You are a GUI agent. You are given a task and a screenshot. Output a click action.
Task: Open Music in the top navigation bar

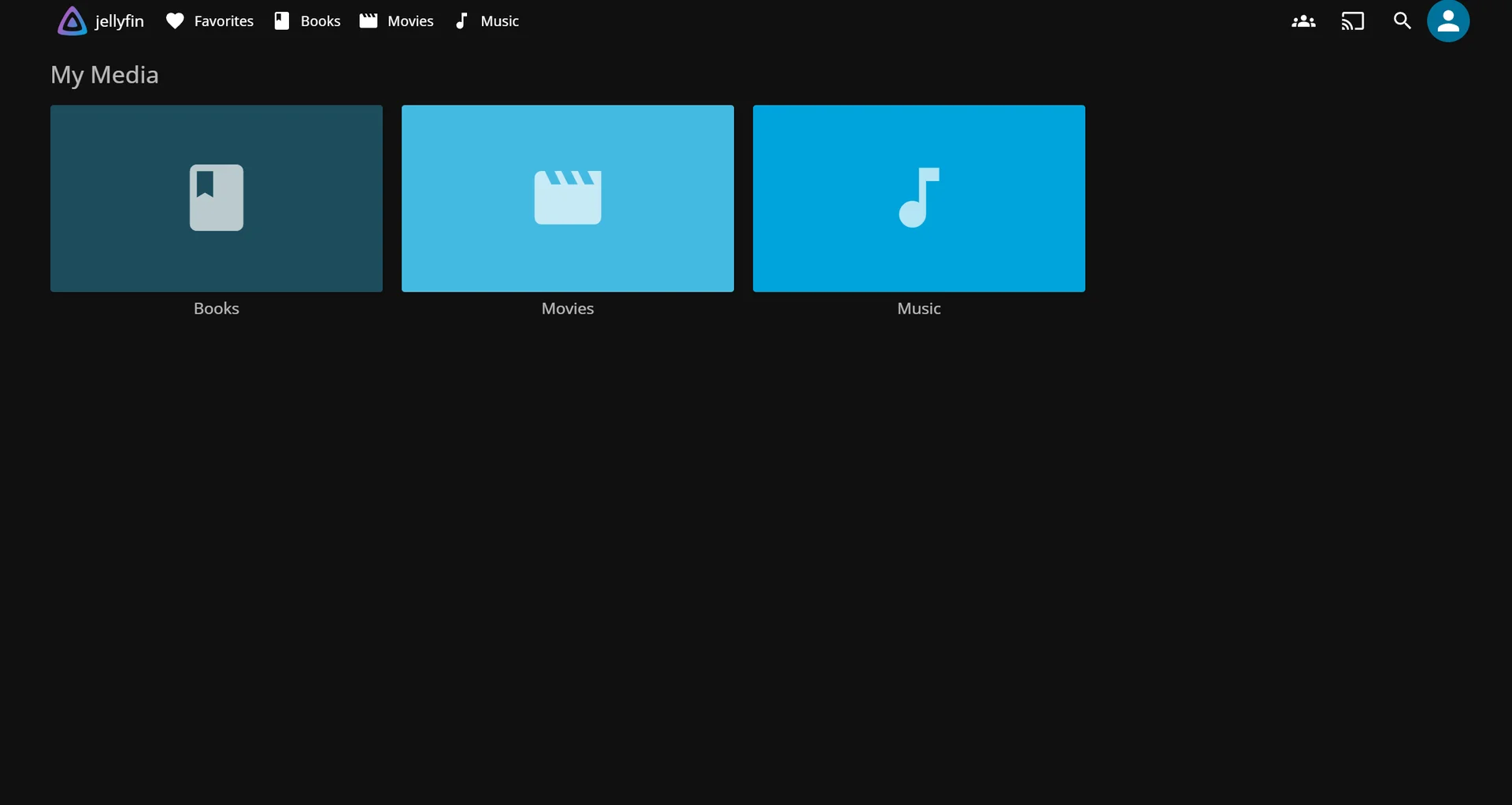tap(487, 21)
